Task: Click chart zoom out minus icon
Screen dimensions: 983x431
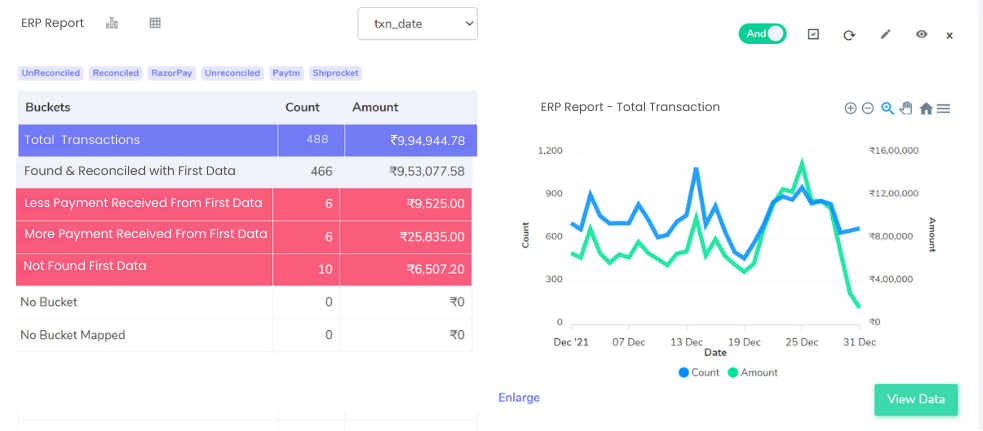Action: point(868,108)
